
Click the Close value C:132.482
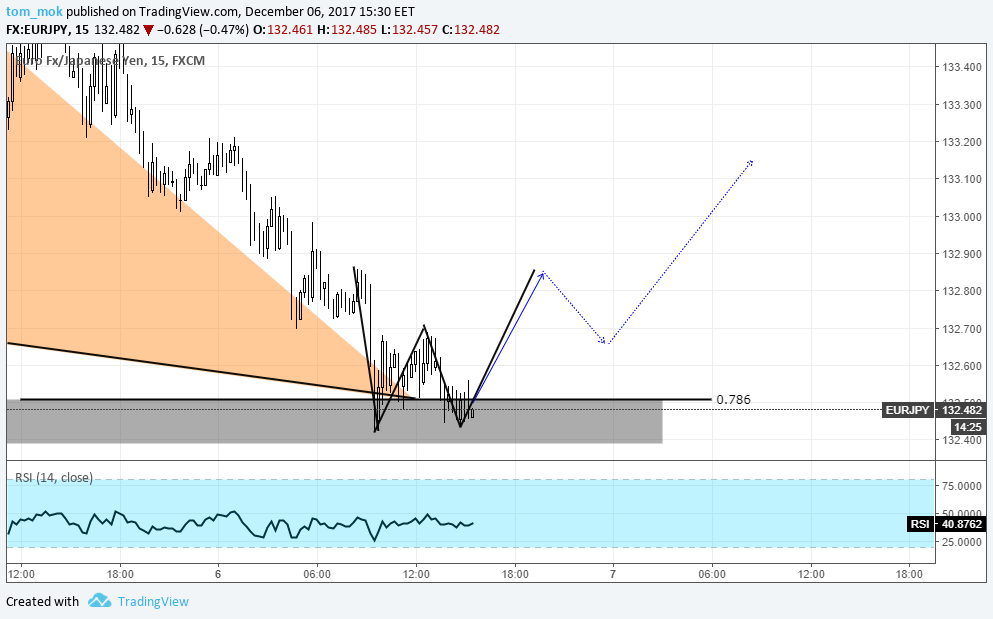471,30
